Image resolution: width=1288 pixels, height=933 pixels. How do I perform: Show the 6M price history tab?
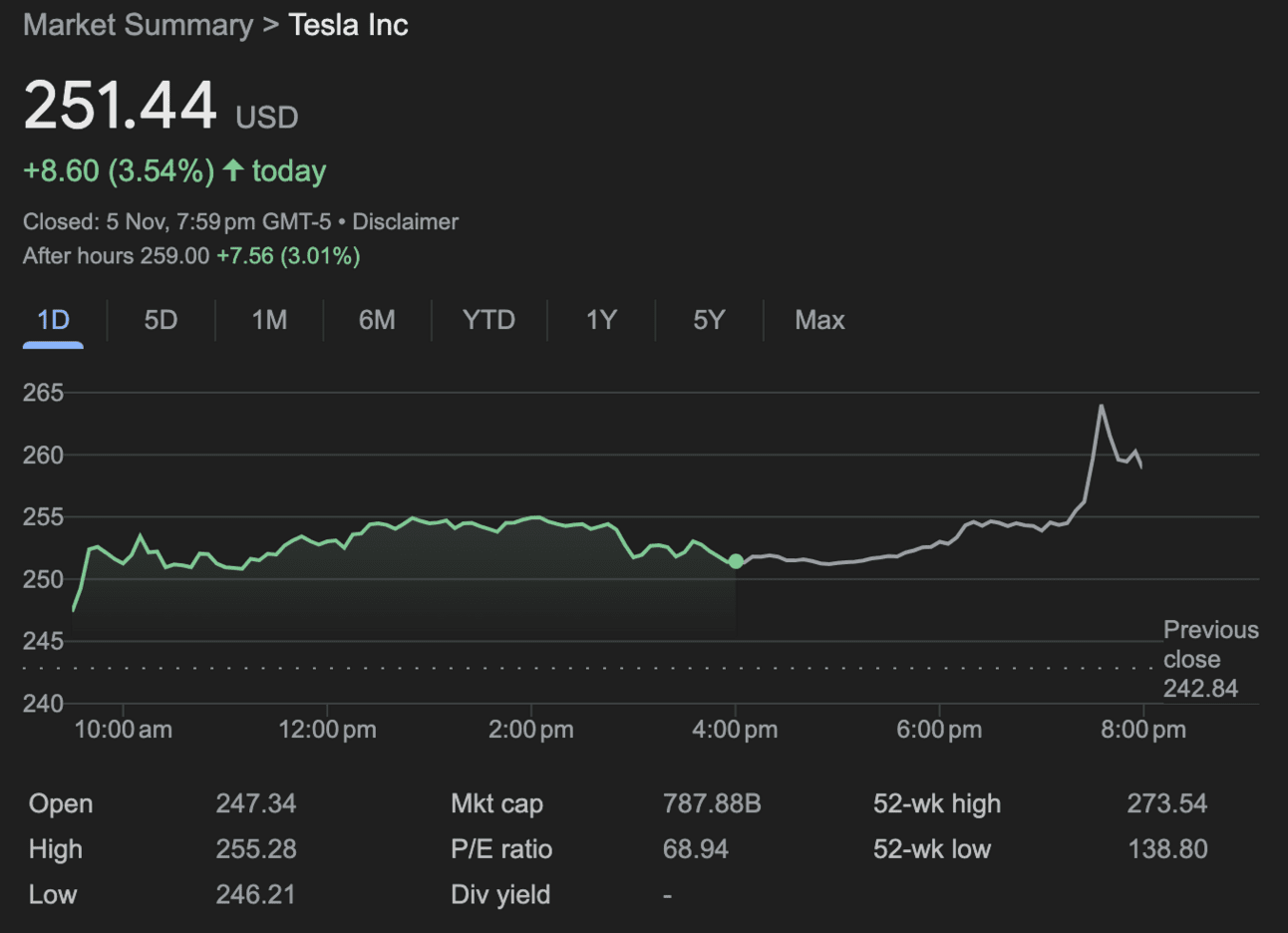click(377, 320)
